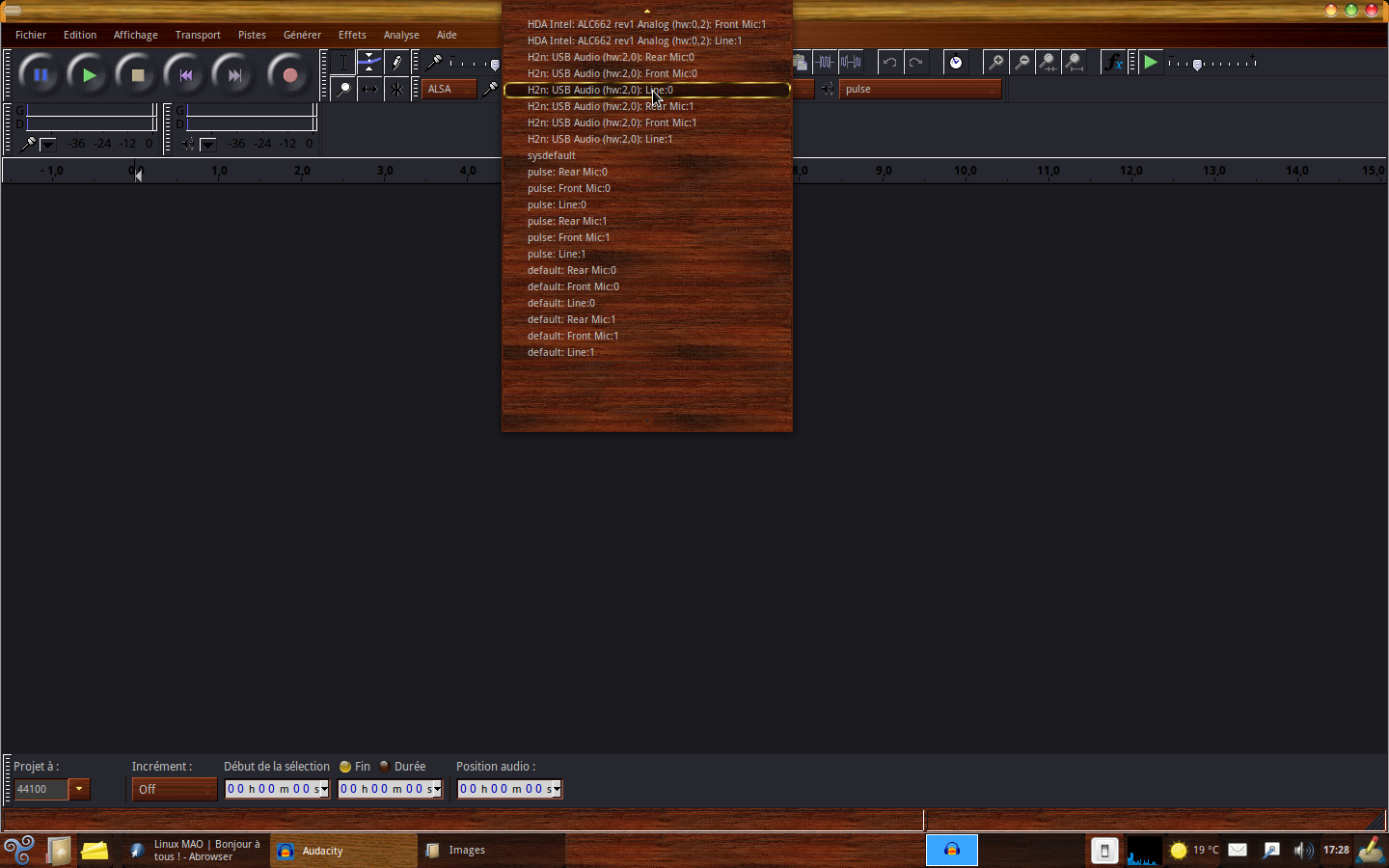Open selection start time format arrow
This screenshot has height=868, width=1389.
(x=324, y=789)
